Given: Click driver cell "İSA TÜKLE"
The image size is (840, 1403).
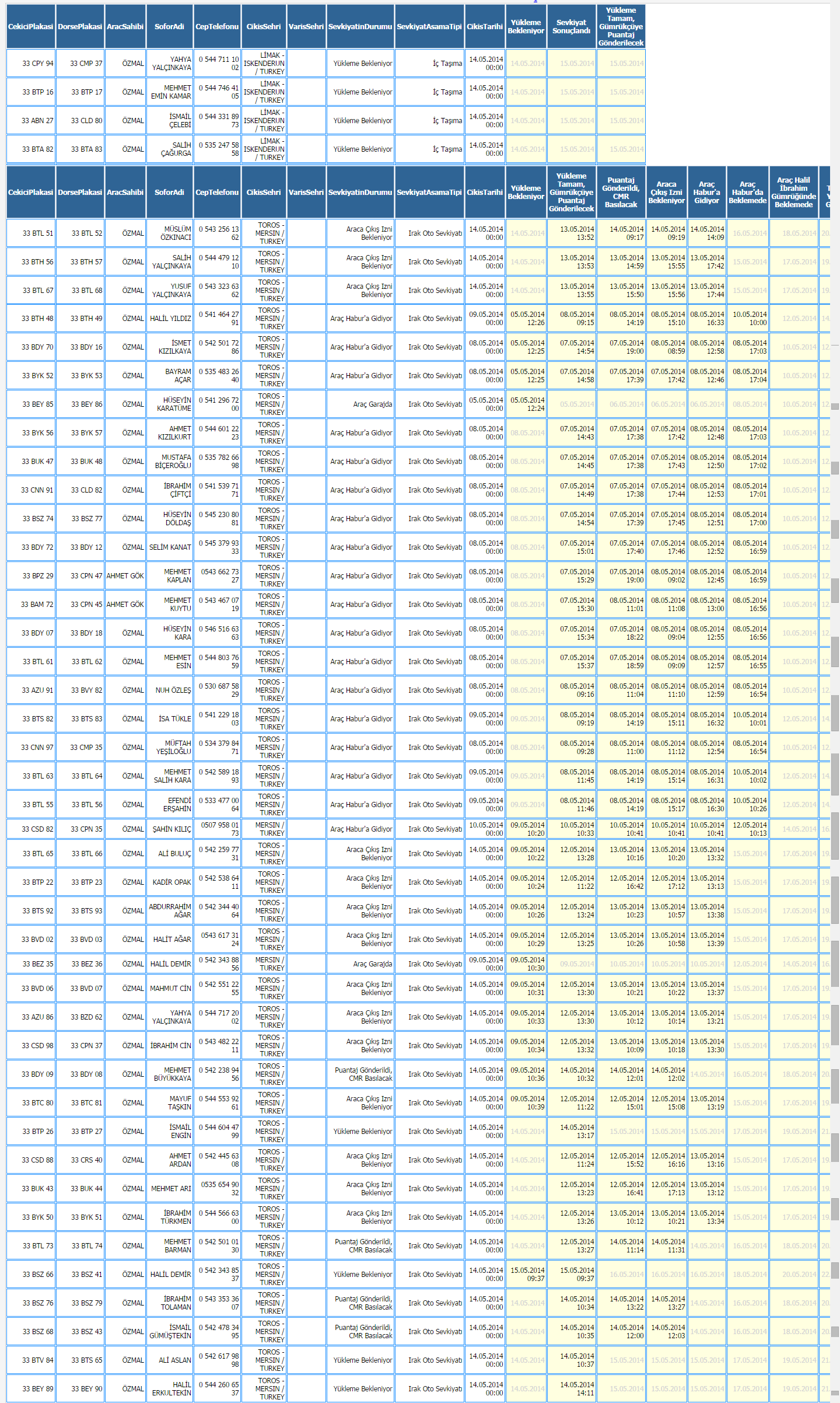Looking at the screenshot, I should click(x=169, y=718).
